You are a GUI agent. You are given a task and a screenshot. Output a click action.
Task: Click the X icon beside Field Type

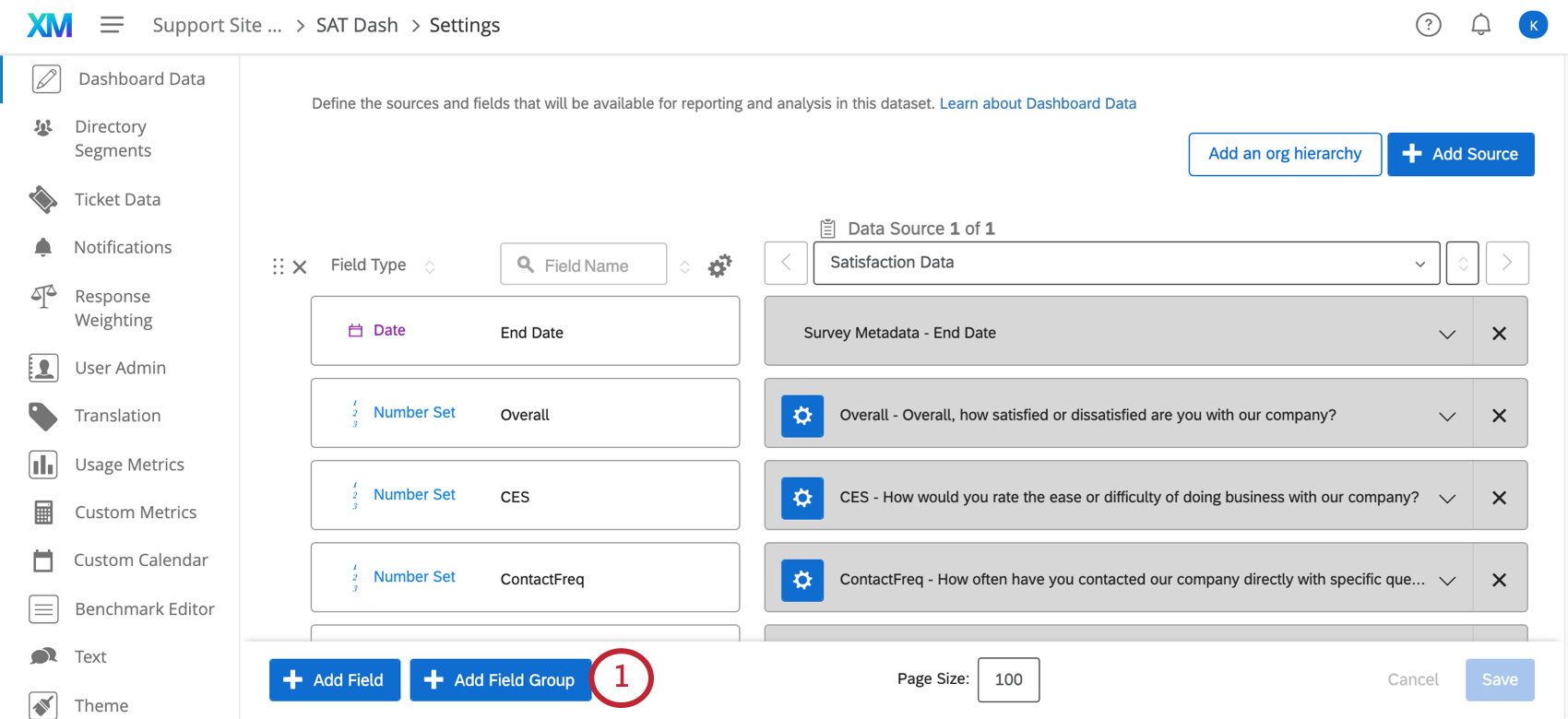pyautogui.click(x=300, y=266)
